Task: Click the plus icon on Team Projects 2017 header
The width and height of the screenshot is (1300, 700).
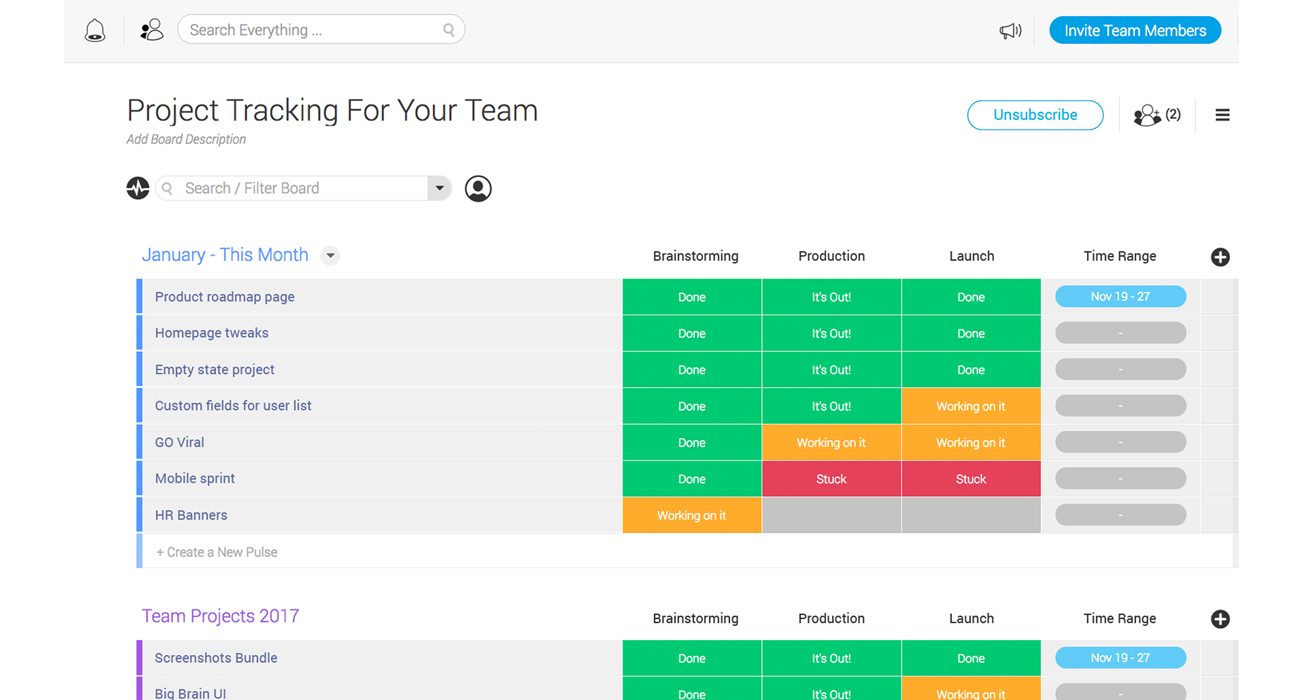Action: 1220,619
